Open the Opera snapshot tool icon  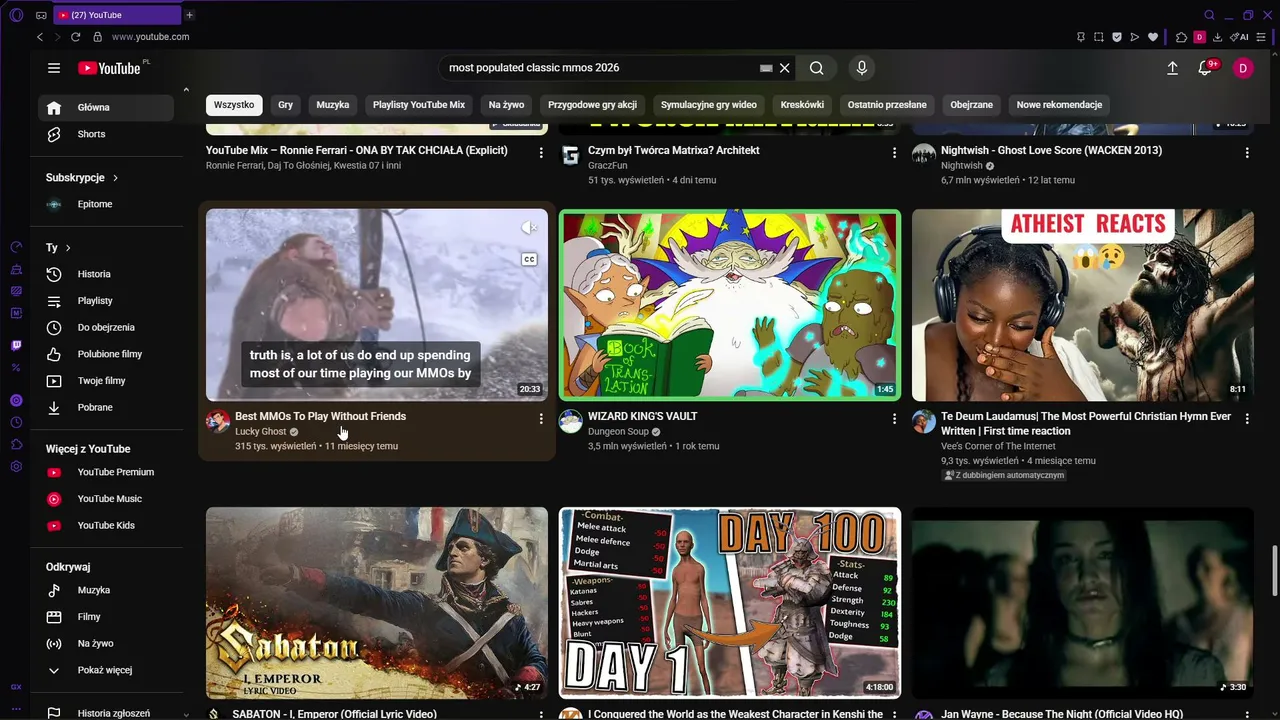point(1099,37)
